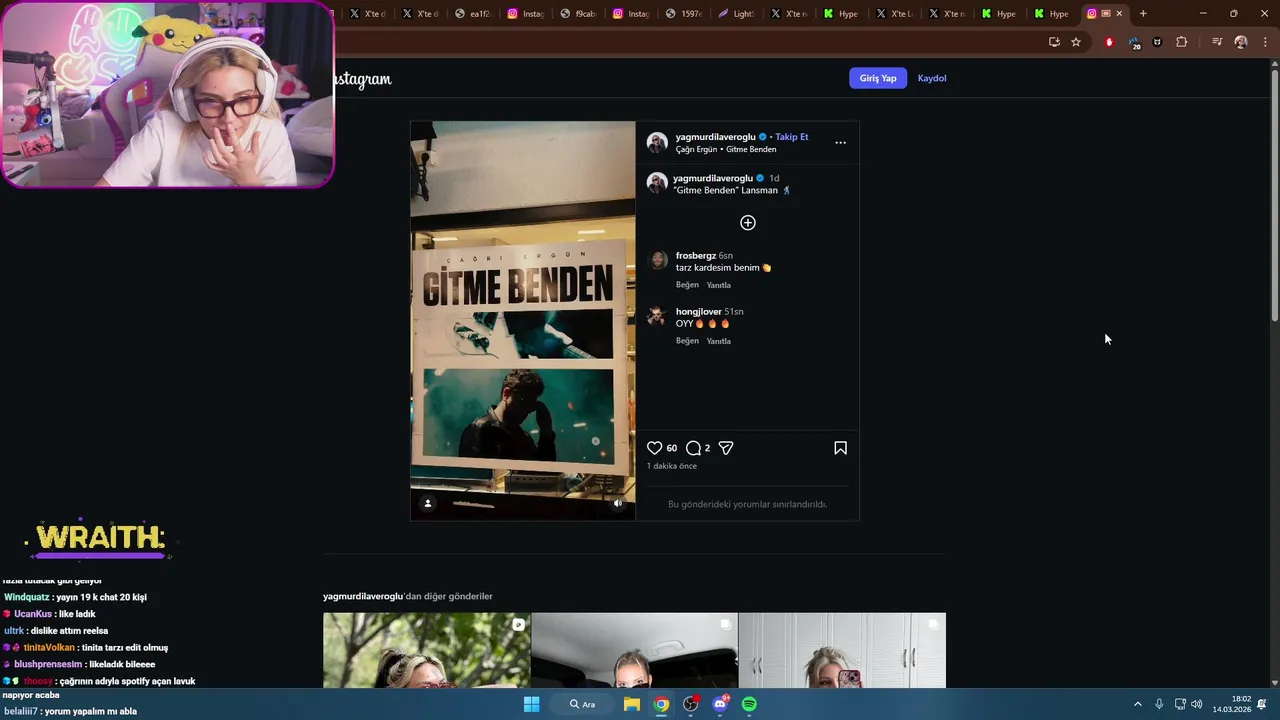The image size is (1280, 720).
Task: Open the Extensions puzzle piece menu
Action: [1182, 42]
